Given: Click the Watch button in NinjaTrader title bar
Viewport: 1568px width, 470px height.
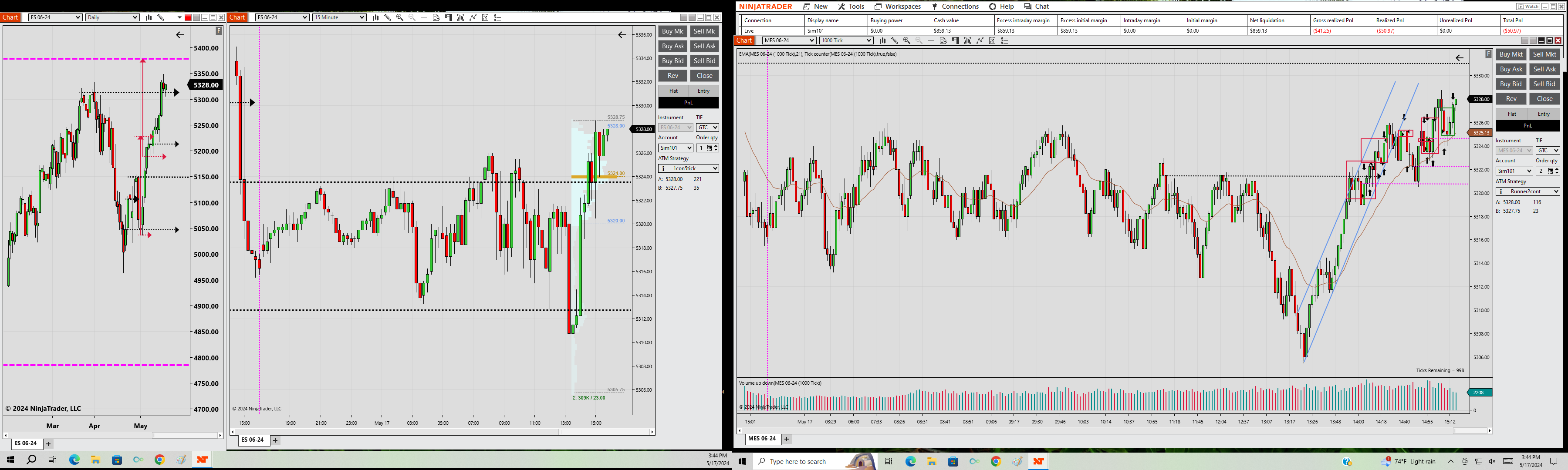Looking at the screenshot, I should click(x=1528, y=7).
